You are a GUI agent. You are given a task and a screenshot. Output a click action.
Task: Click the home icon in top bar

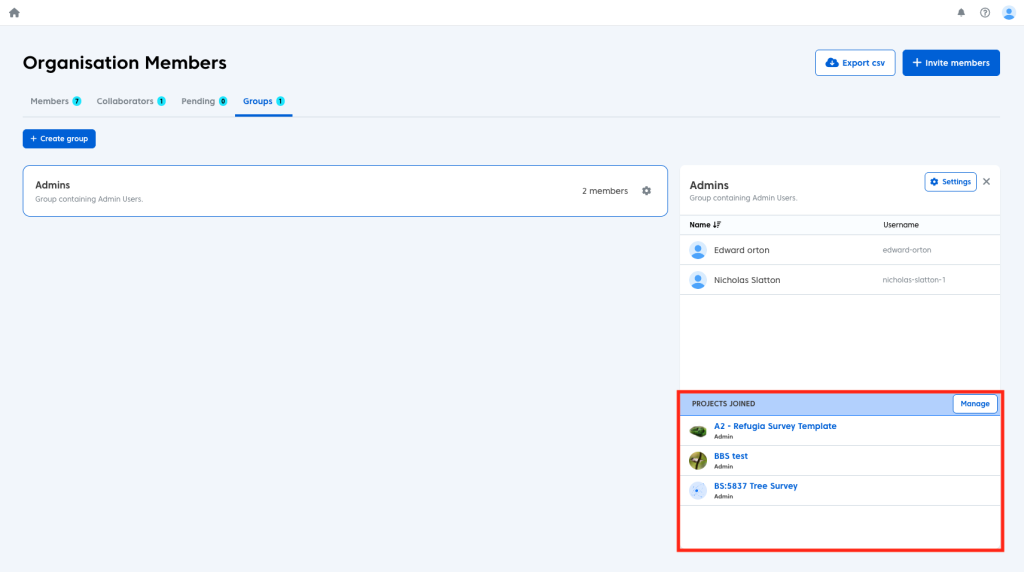pos(14,13)
